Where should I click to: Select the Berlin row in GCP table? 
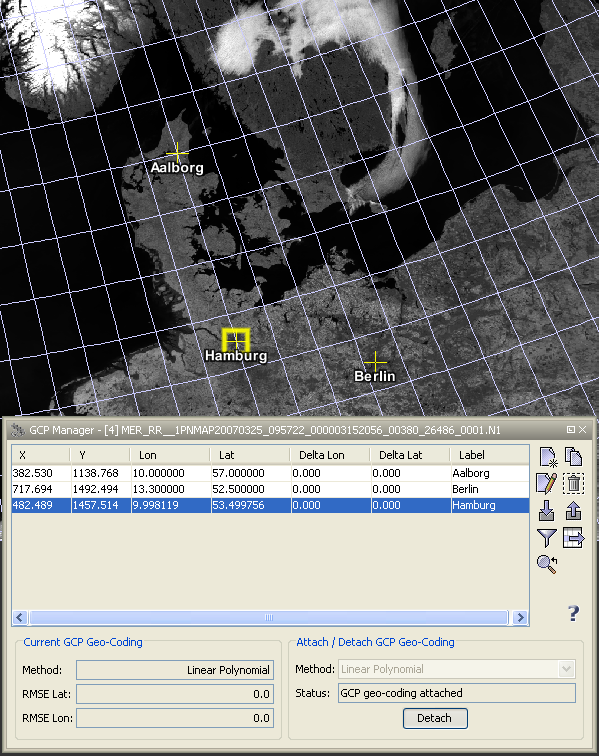point(270,489)
